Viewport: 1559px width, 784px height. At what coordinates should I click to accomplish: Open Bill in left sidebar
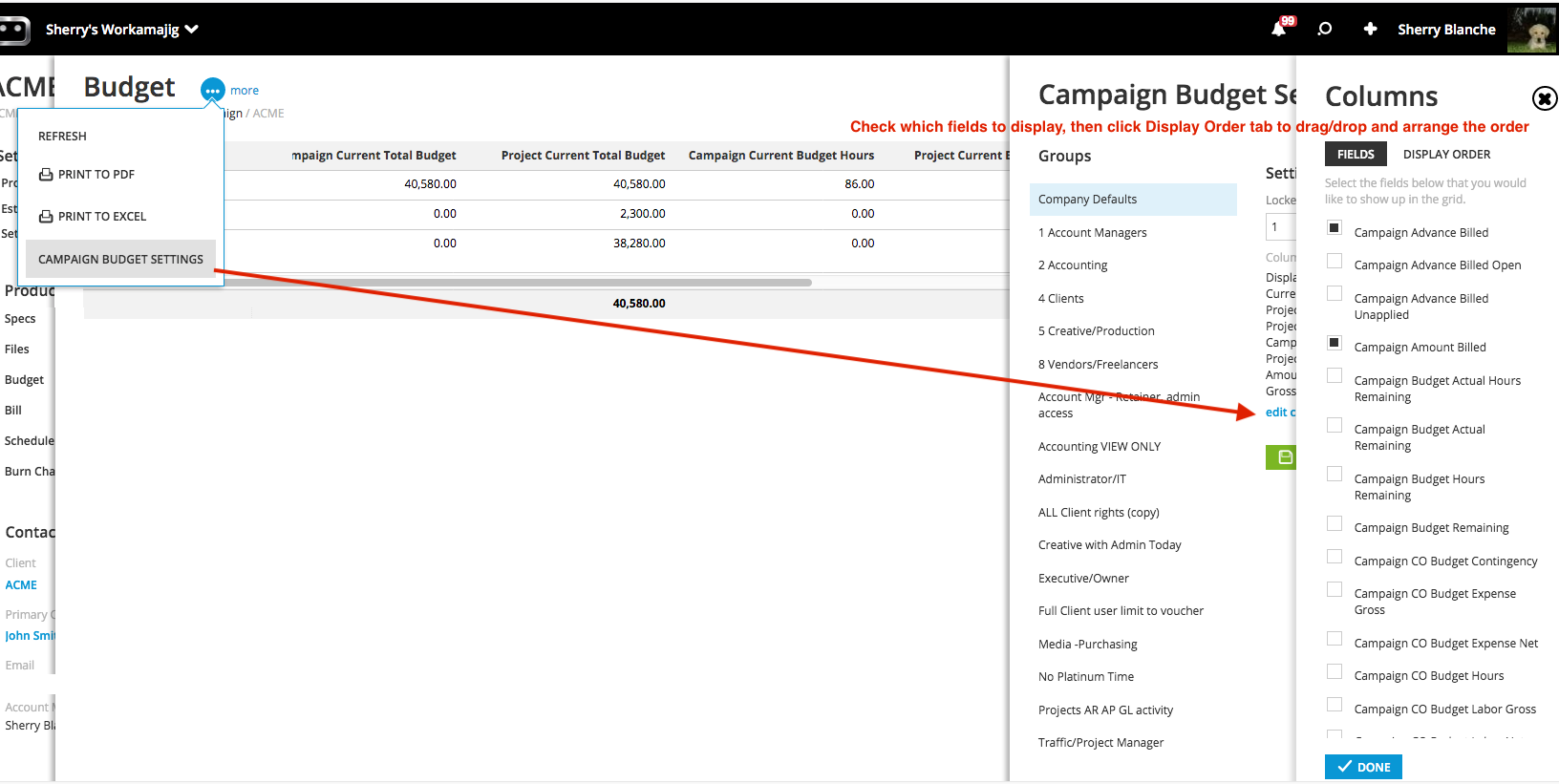pos(13,411)
